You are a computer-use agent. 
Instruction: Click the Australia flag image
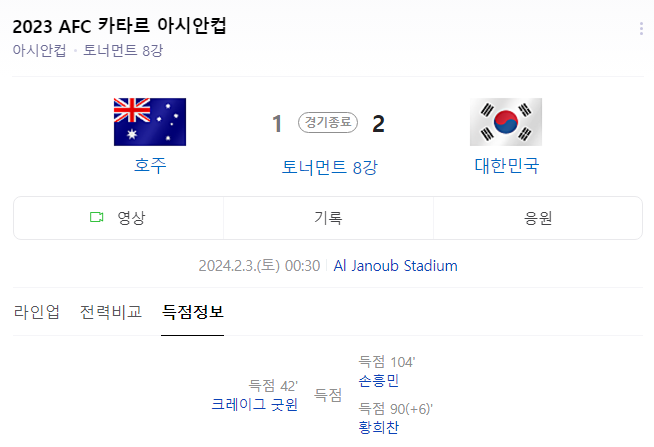[150, 122]
